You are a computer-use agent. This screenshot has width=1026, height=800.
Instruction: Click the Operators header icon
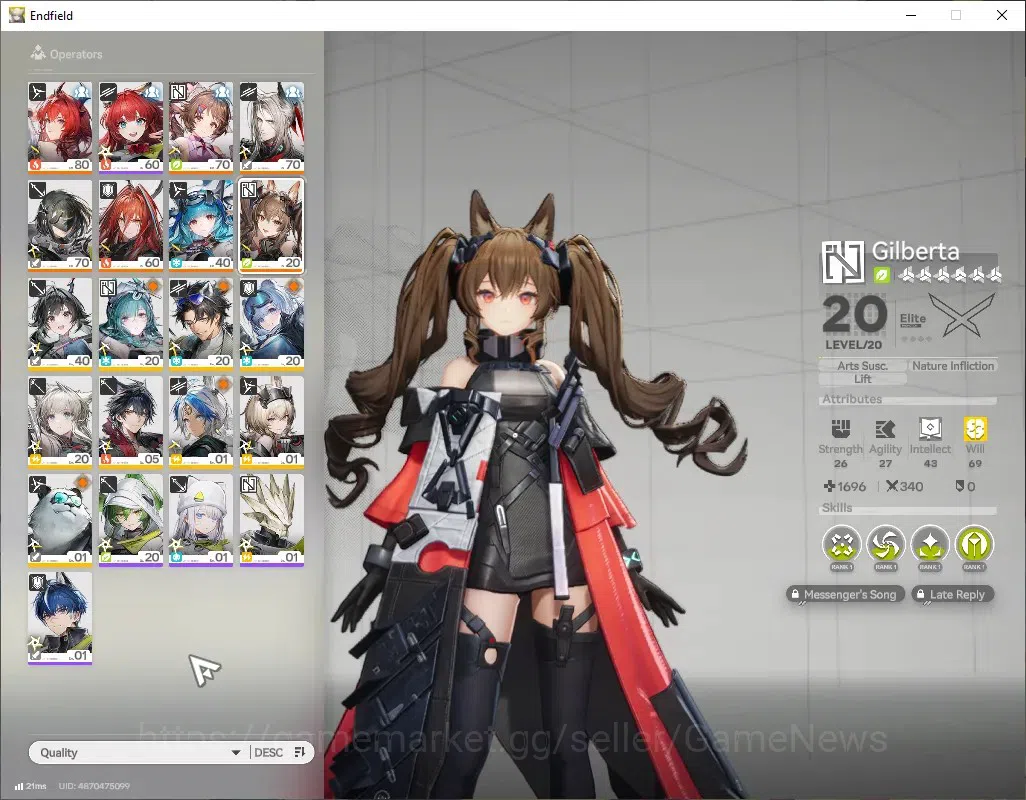(38, 53)
